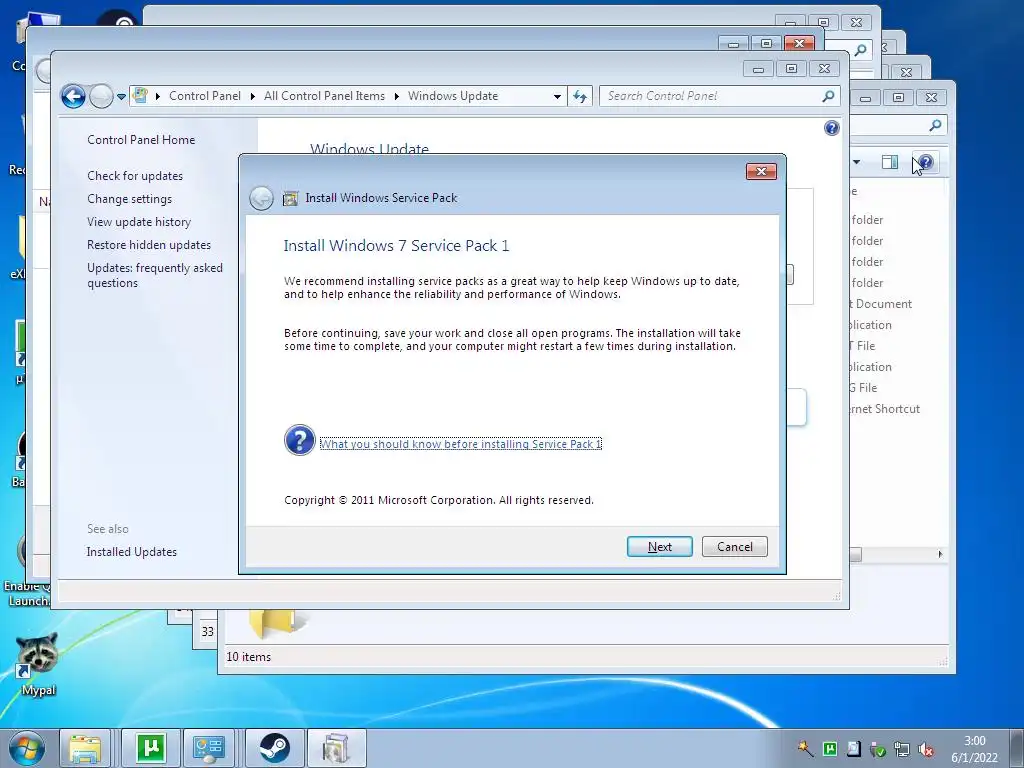
Task: Open recent pages dropdown next to nav arrows
Action: 121,97
